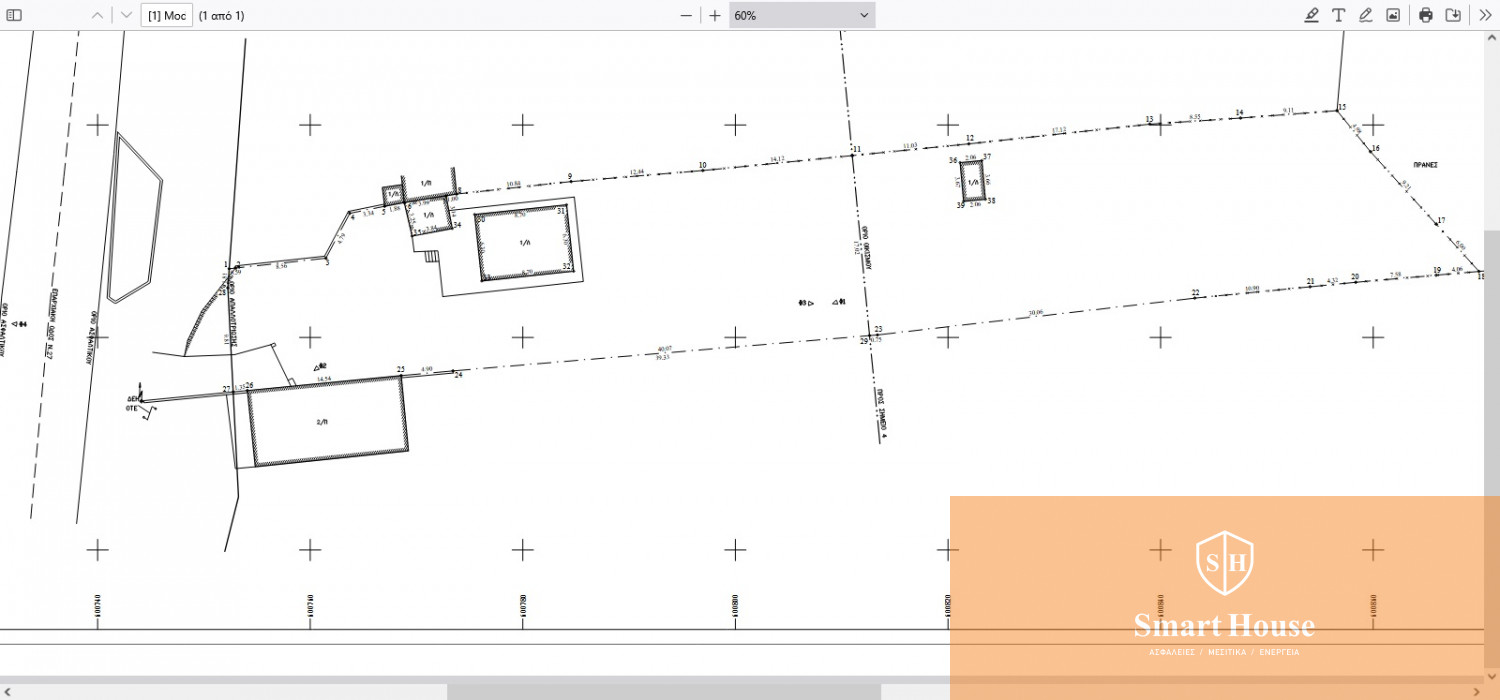Click the page number input field

(166, 15)
